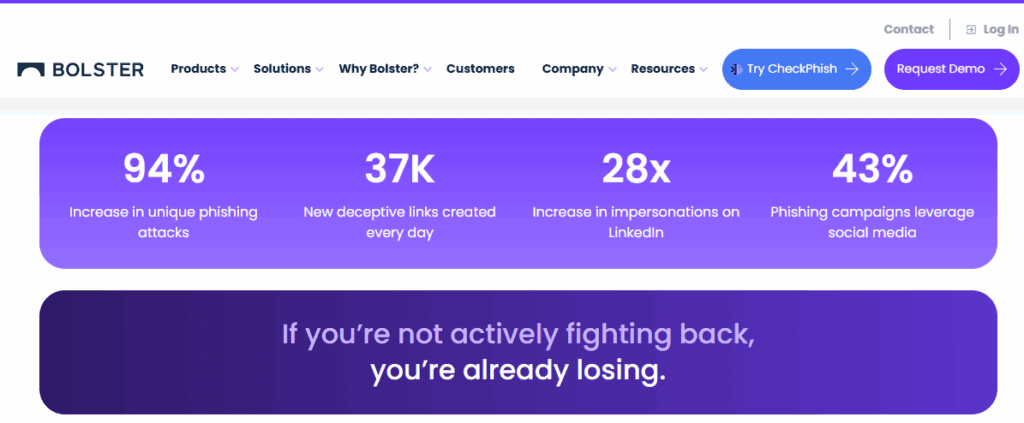Click the arrow icon in Try CheckPhish

click(x=852, y=69)
